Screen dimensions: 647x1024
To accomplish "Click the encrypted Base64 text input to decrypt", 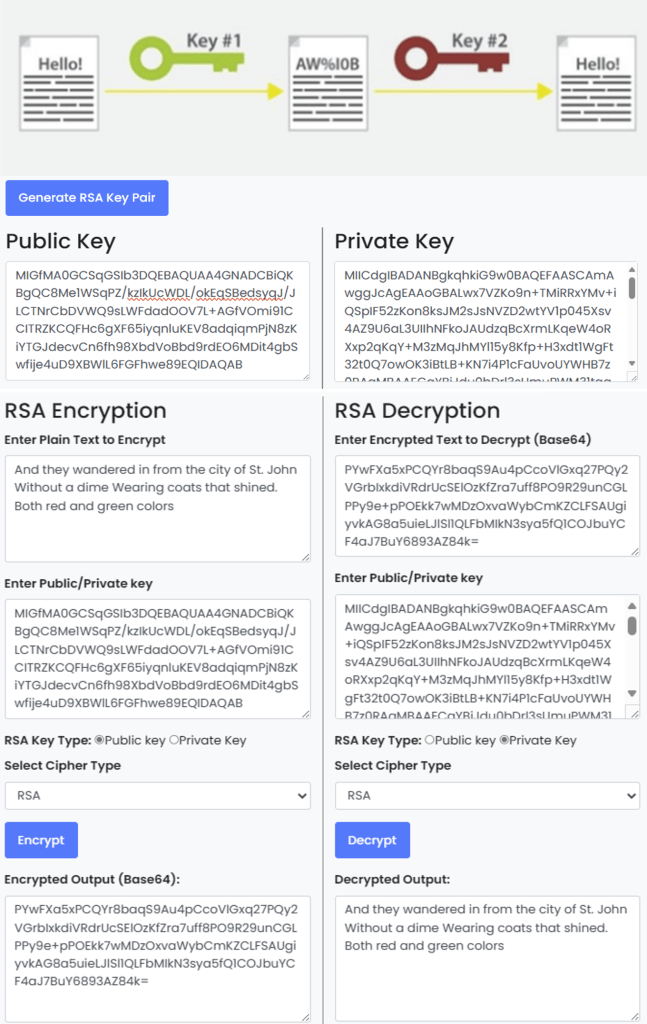I will click(487, 506).
